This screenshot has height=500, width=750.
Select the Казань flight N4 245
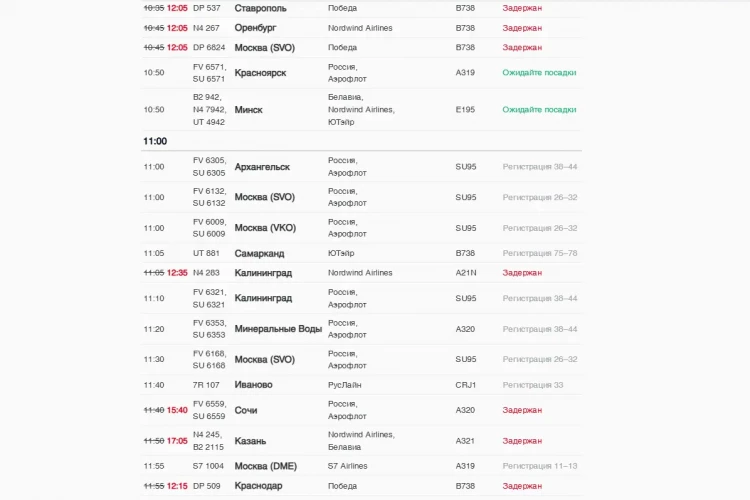(x=361, y=441)
